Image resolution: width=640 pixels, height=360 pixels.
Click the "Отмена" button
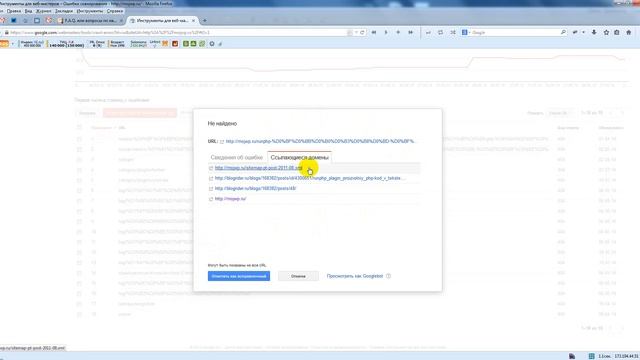[x=298, y=276]
